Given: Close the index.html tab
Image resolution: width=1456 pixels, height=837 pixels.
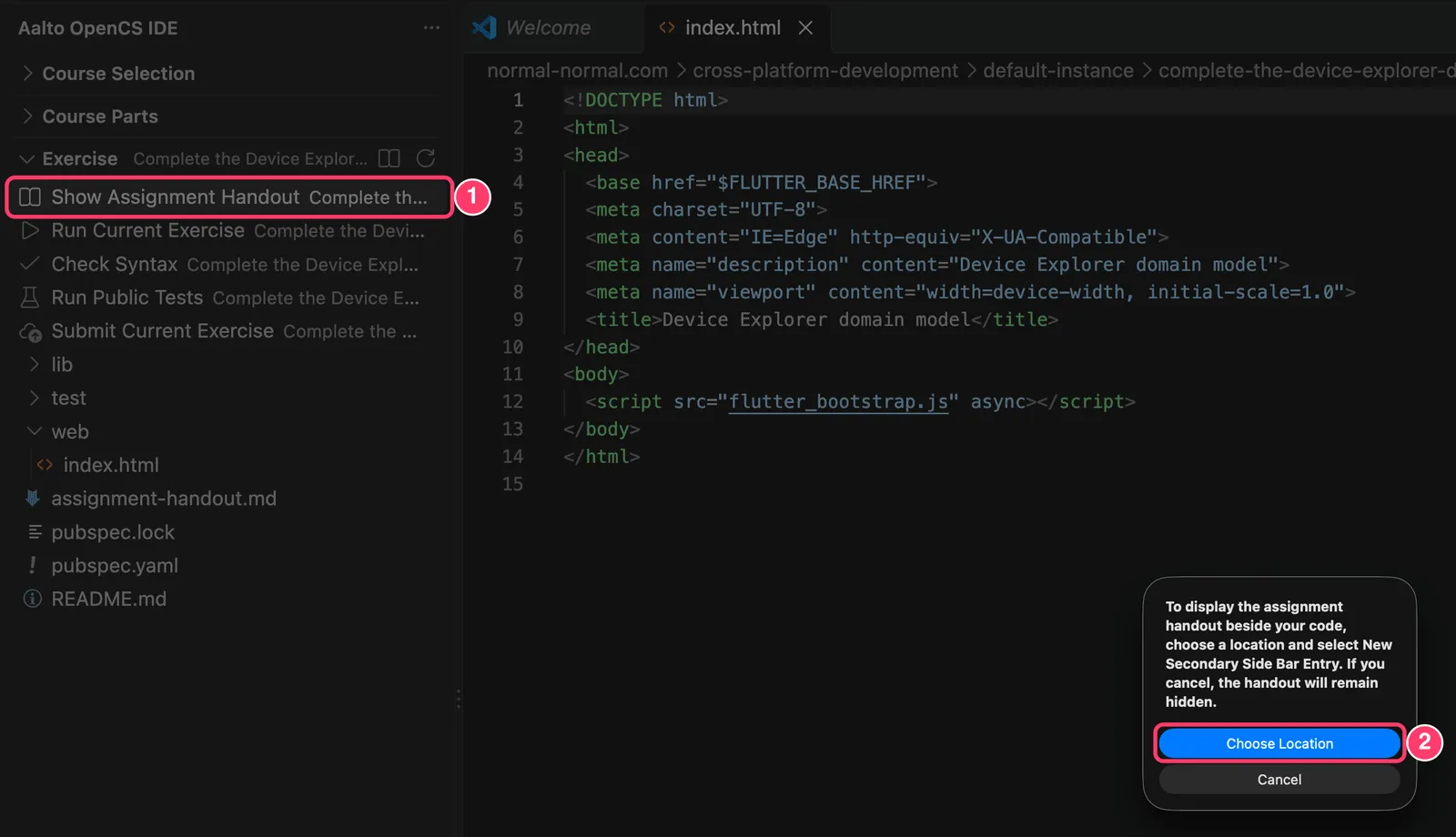Looking at the screenshot, I should (805, 27).
